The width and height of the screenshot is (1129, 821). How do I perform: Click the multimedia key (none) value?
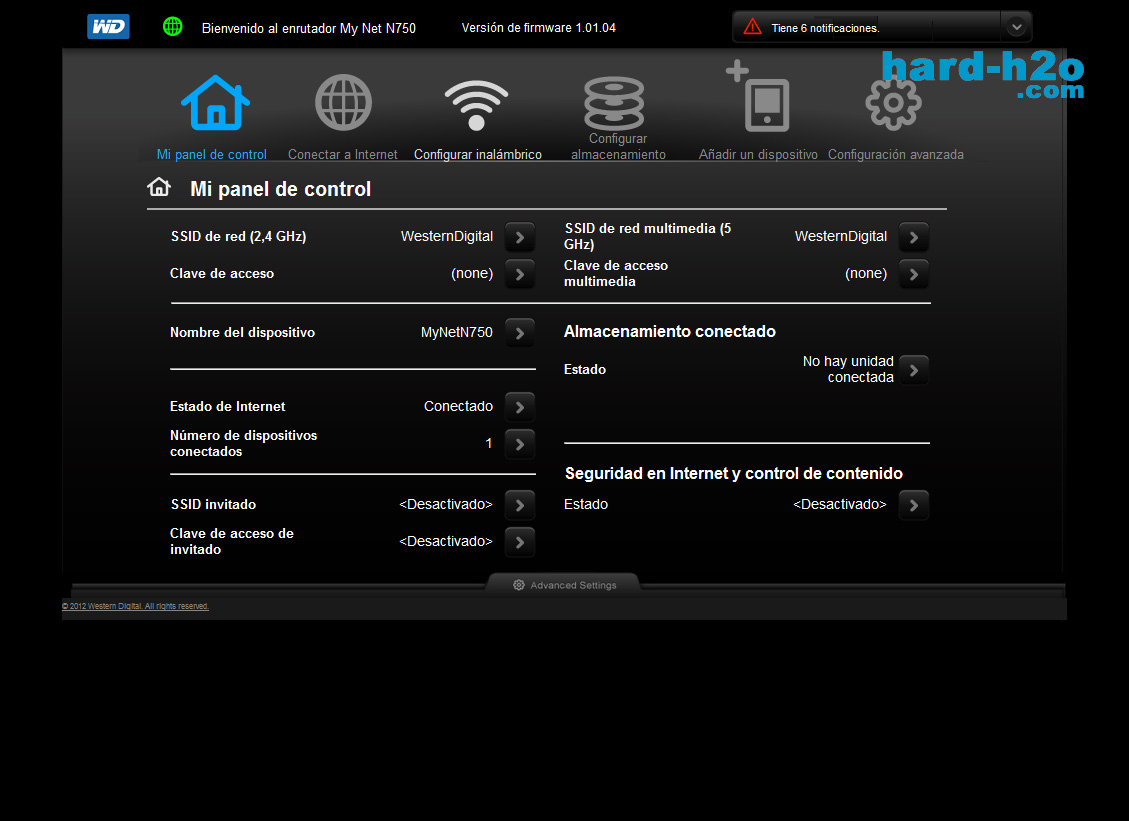865,273
